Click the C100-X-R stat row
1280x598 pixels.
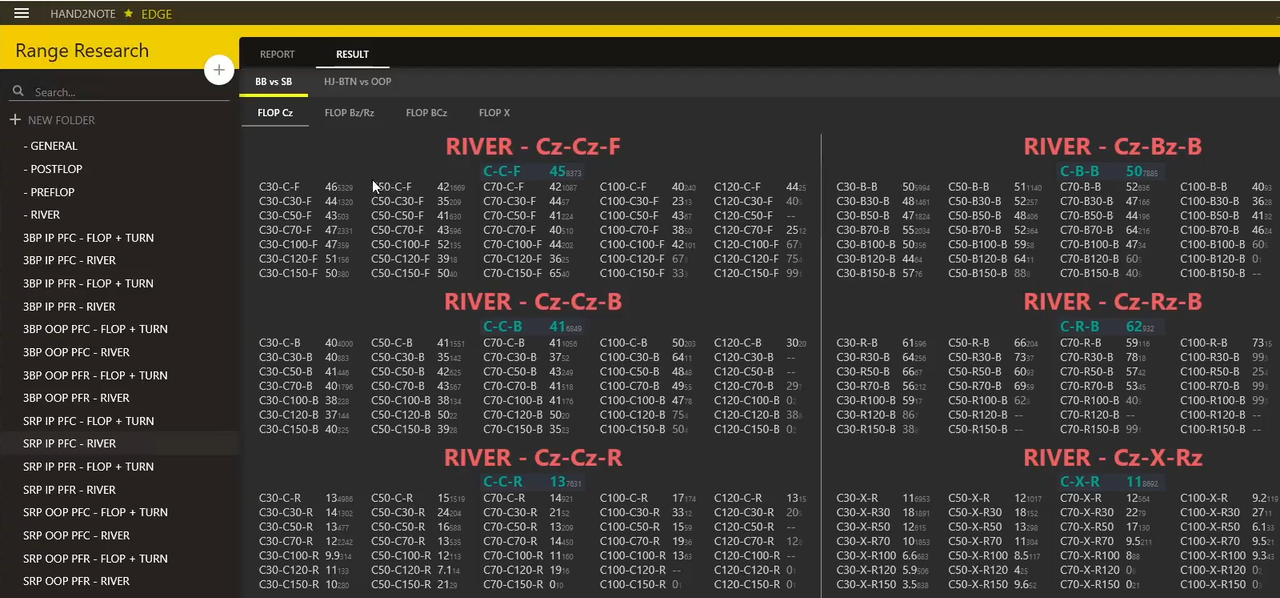(x=1228, y=498)
